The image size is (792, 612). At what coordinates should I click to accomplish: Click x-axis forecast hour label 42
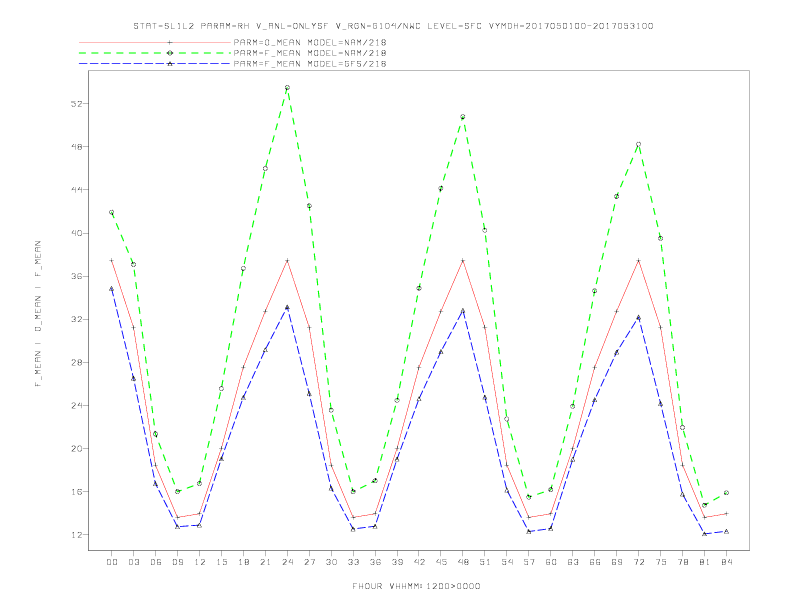[x=419, y=562]
